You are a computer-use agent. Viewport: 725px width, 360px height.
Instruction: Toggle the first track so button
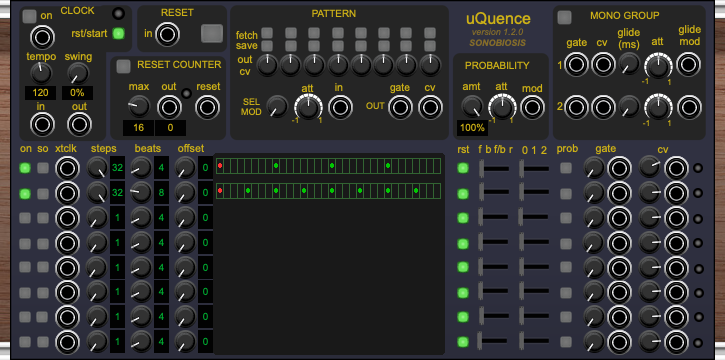click(43, 168)
